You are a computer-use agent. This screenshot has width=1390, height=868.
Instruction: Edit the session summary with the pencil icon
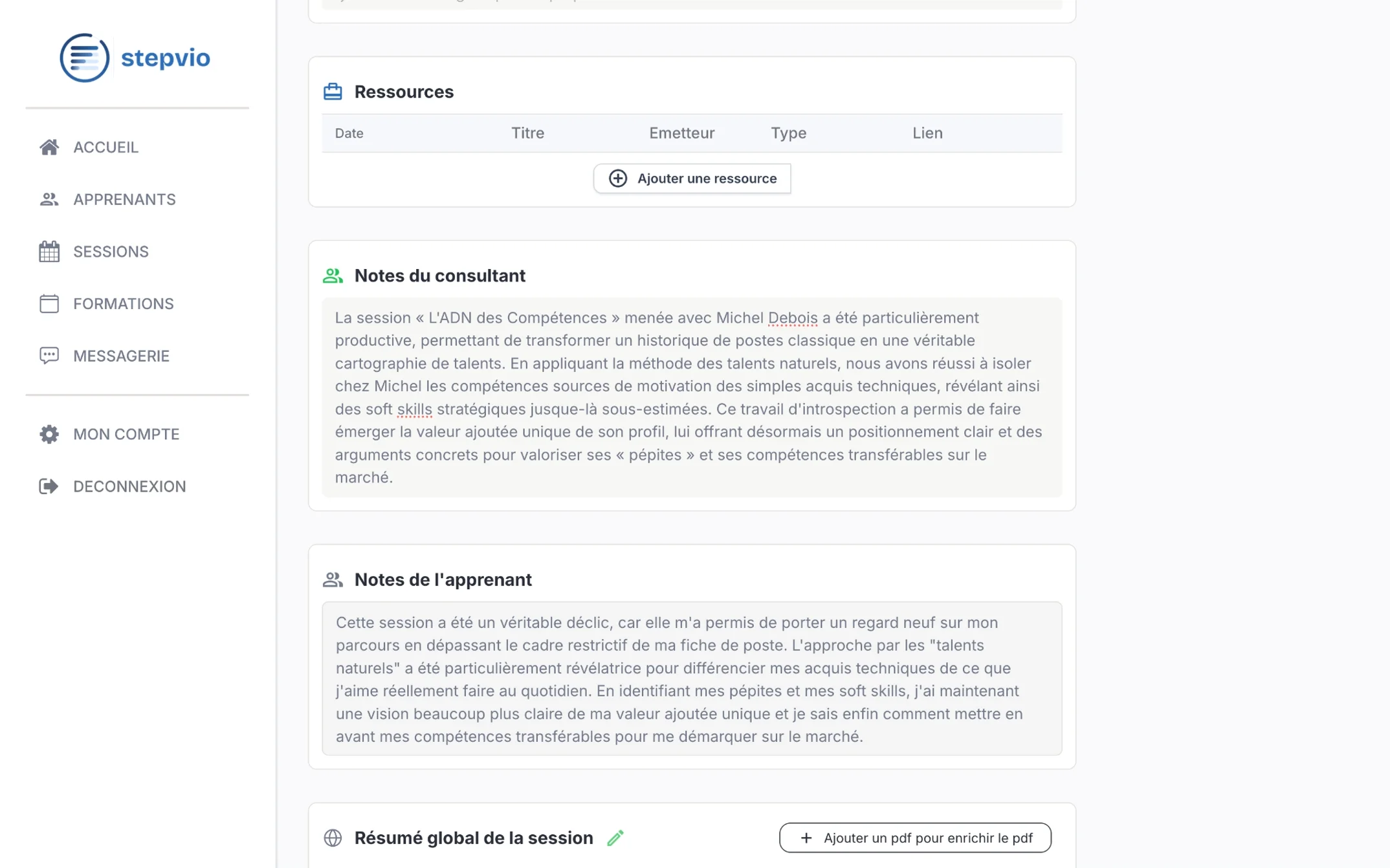(615, 837)
